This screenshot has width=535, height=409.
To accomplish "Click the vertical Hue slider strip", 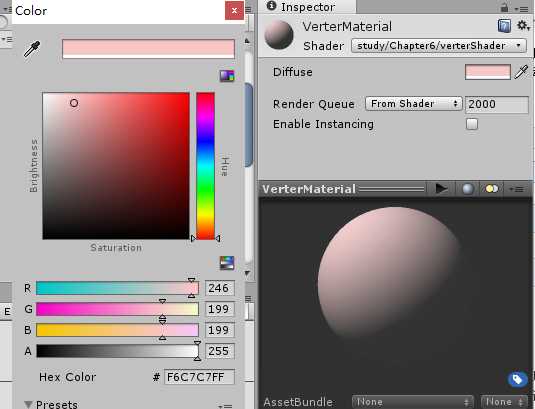I will click(x=205, y=166).
